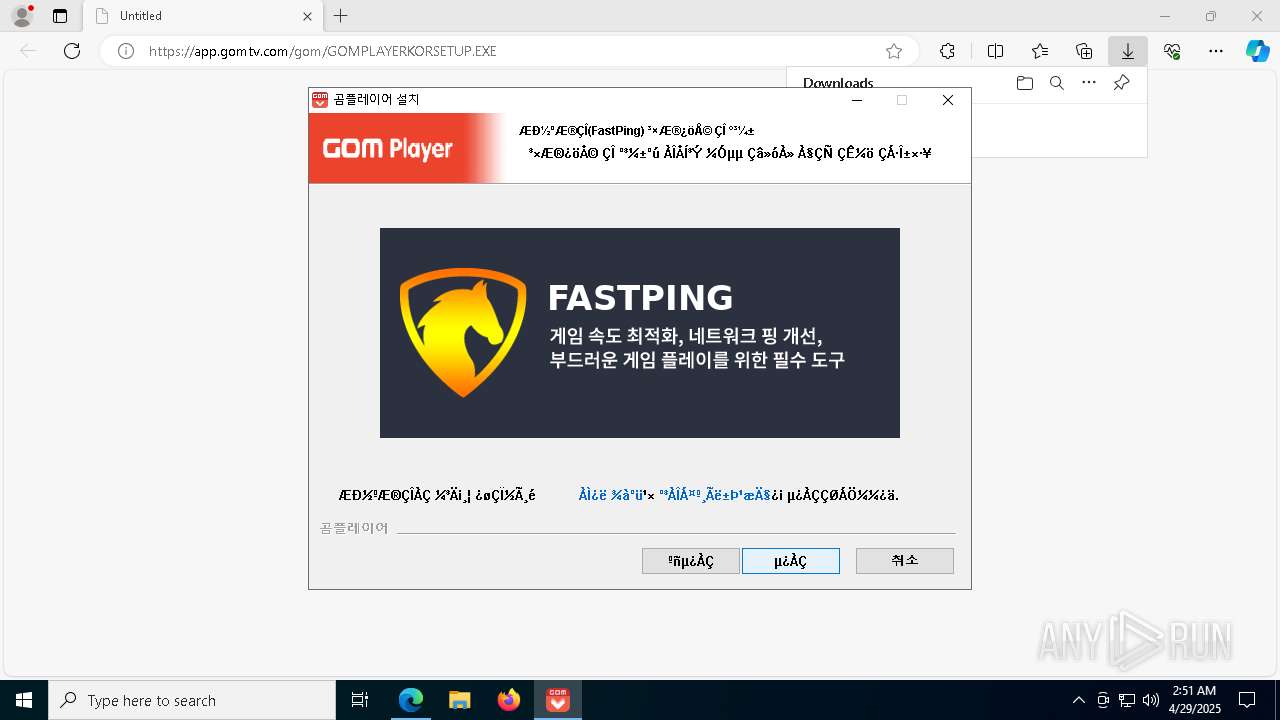Launch Firefox from taskbar
1280x720 pixels.
coord(509,700)
